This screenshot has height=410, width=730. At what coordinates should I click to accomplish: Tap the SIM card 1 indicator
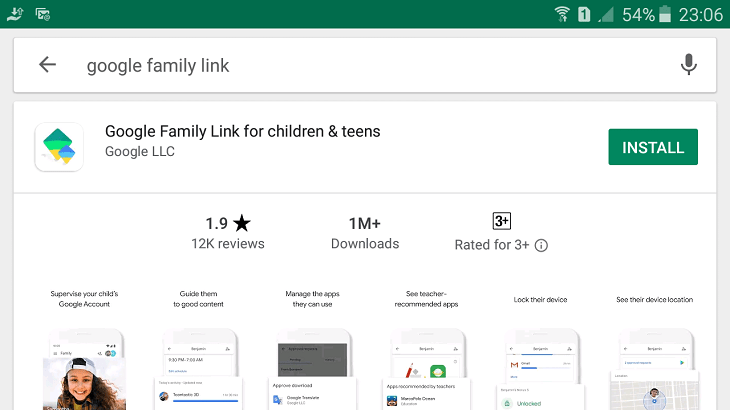pos(584,14)
